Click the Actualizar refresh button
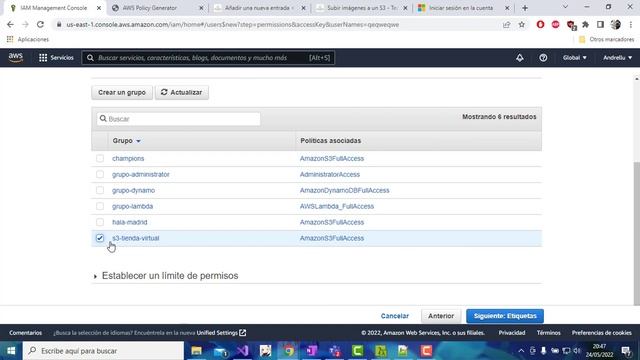The image size is (640, 360). (182, 93)
